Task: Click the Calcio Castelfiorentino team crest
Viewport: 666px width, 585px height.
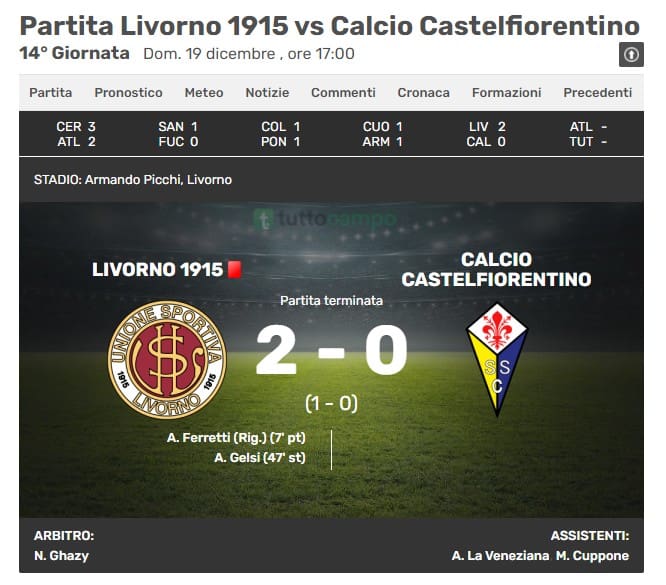Action: (497, 360)
